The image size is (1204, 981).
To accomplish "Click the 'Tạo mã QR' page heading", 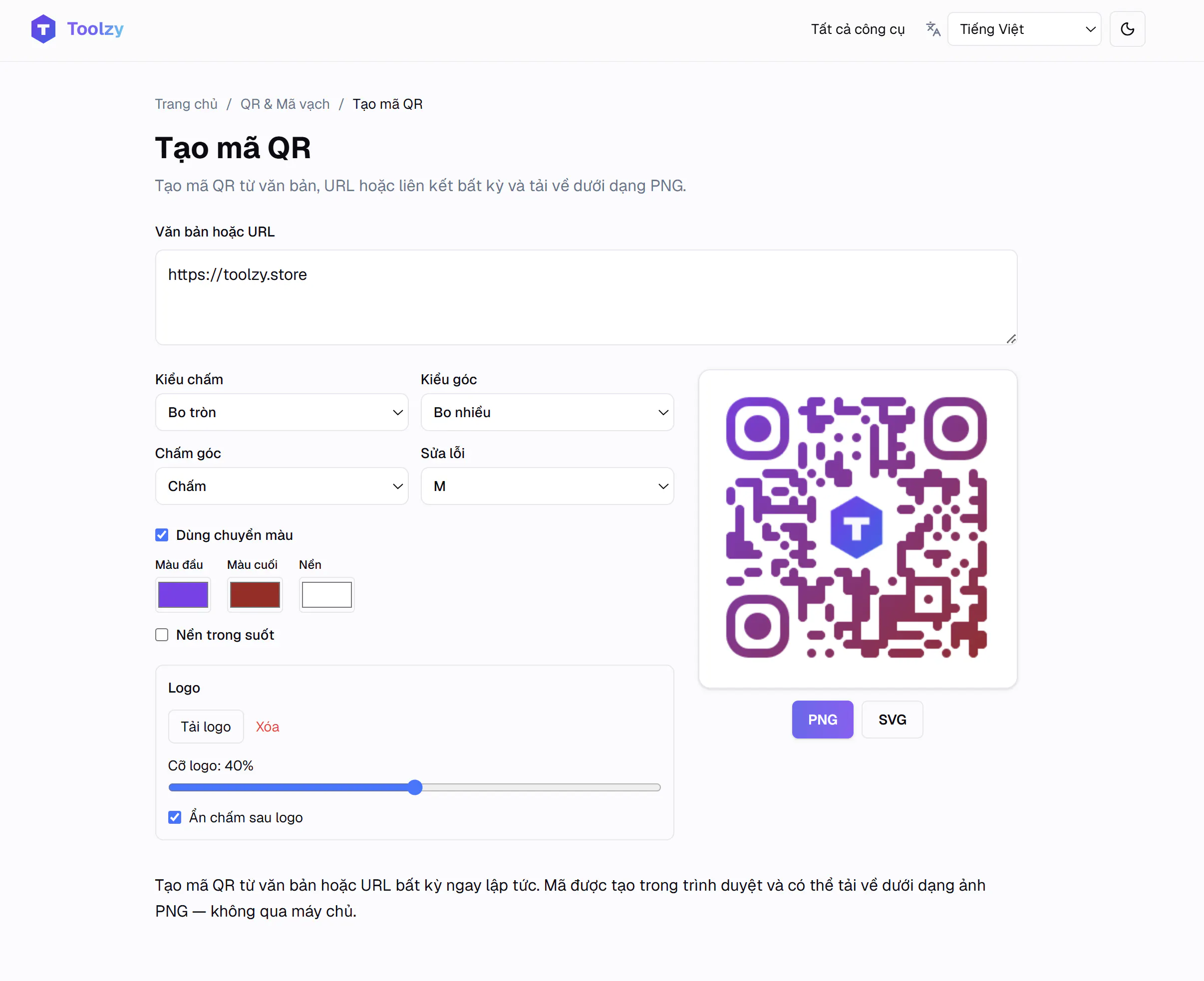I will [x=233, y=148].
